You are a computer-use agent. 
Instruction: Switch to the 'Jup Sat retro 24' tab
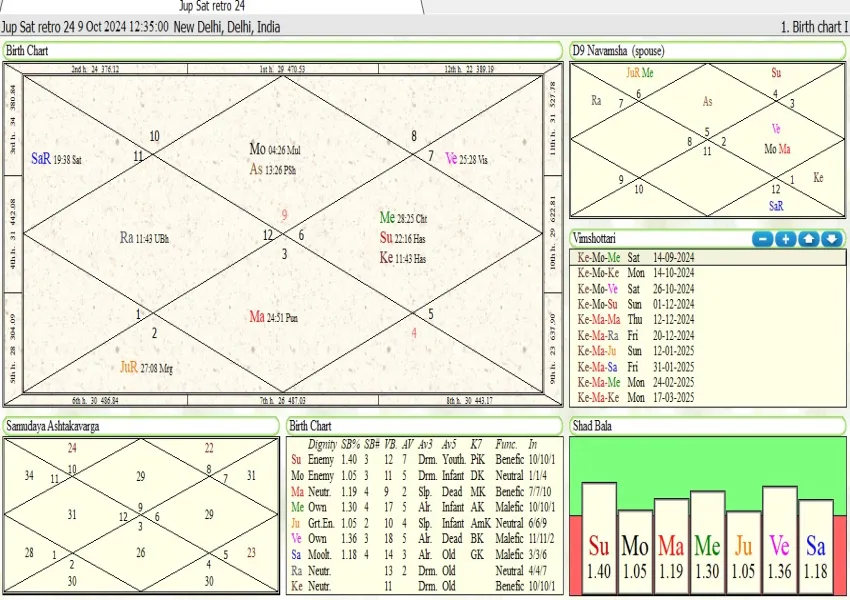click(212, 6)
